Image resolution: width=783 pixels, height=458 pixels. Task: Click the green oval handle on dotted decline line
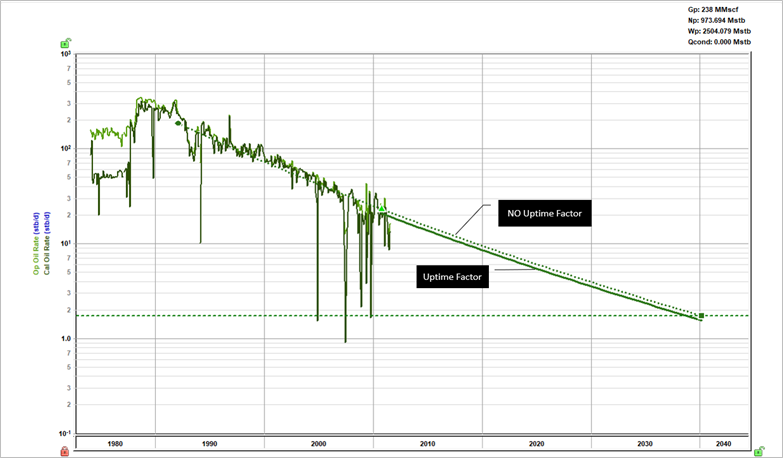click(x=178, y=123)
